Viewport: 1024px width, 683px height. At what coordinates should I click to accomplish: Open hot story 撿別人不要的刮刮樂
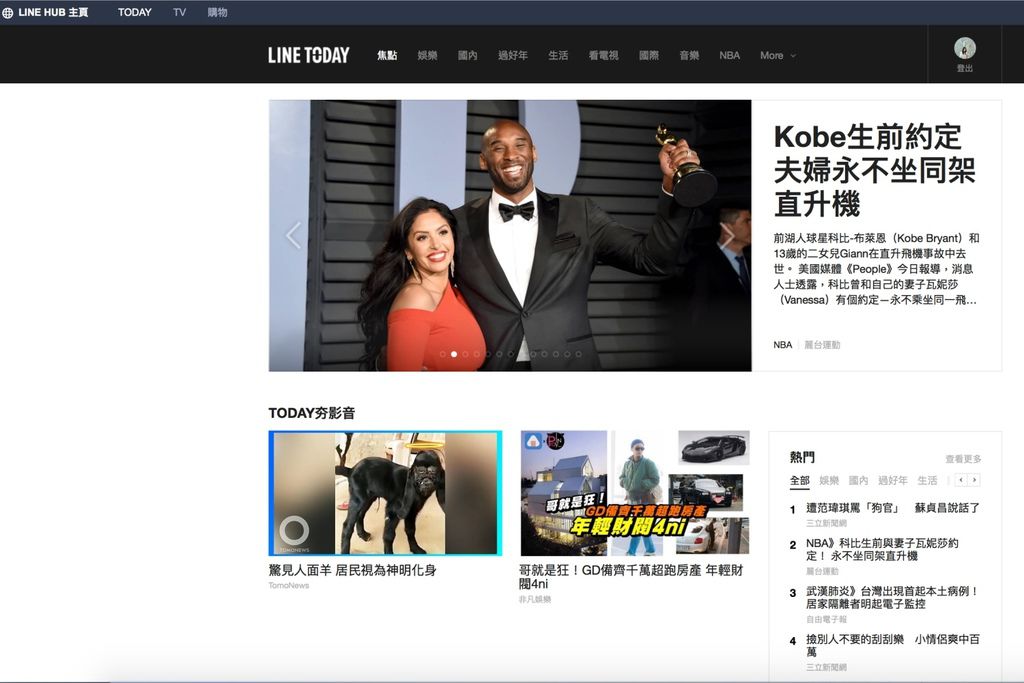pos(893,646)
